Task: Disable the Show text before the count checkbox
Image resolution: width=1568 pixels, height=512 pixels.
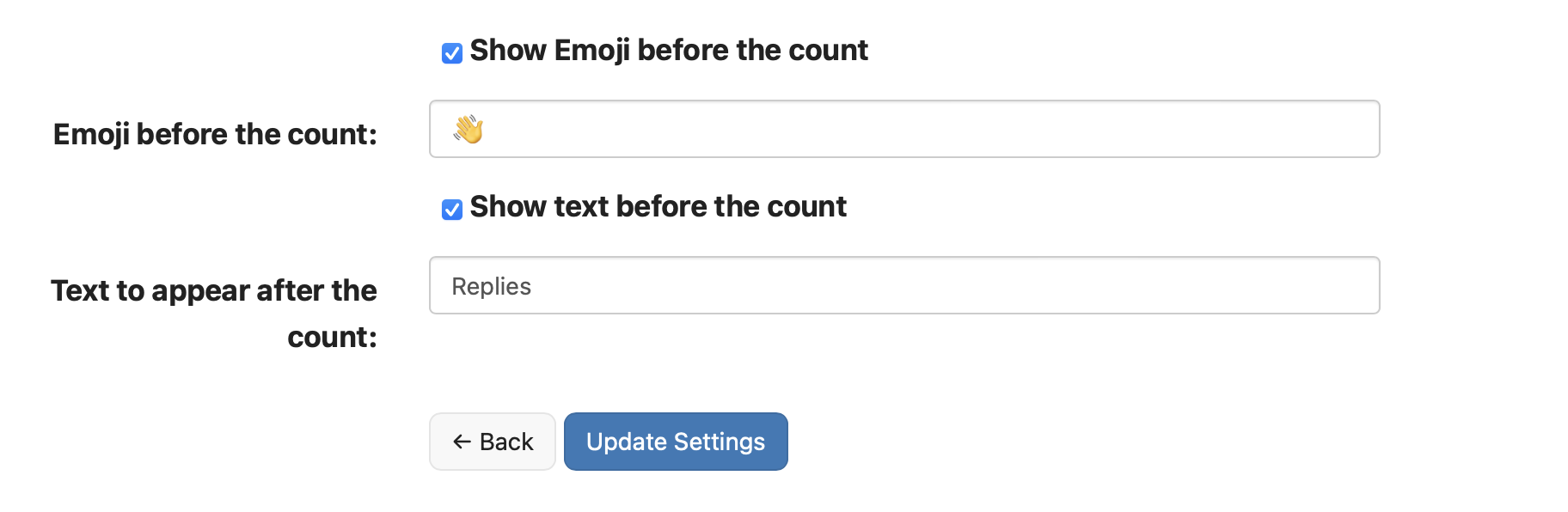Action: click(452, 210)
